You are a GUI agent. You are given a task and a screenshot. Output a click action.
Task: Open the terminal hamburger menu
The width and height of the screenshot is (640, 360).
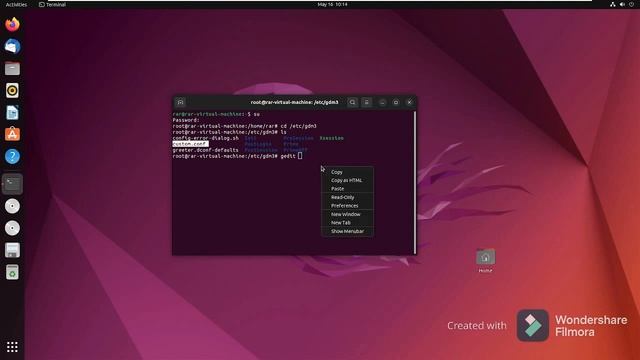tap(367, 102)
